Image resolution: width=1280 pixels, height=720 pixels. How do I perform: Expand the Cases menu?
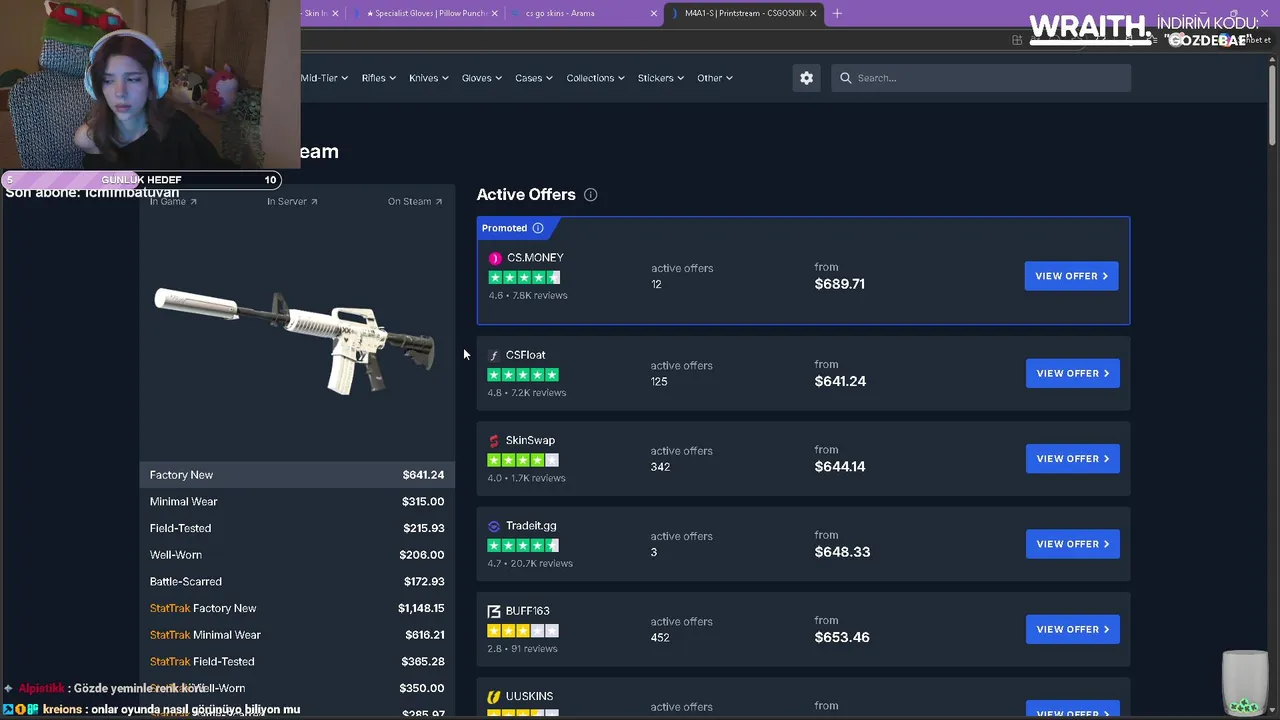point(534,78)
